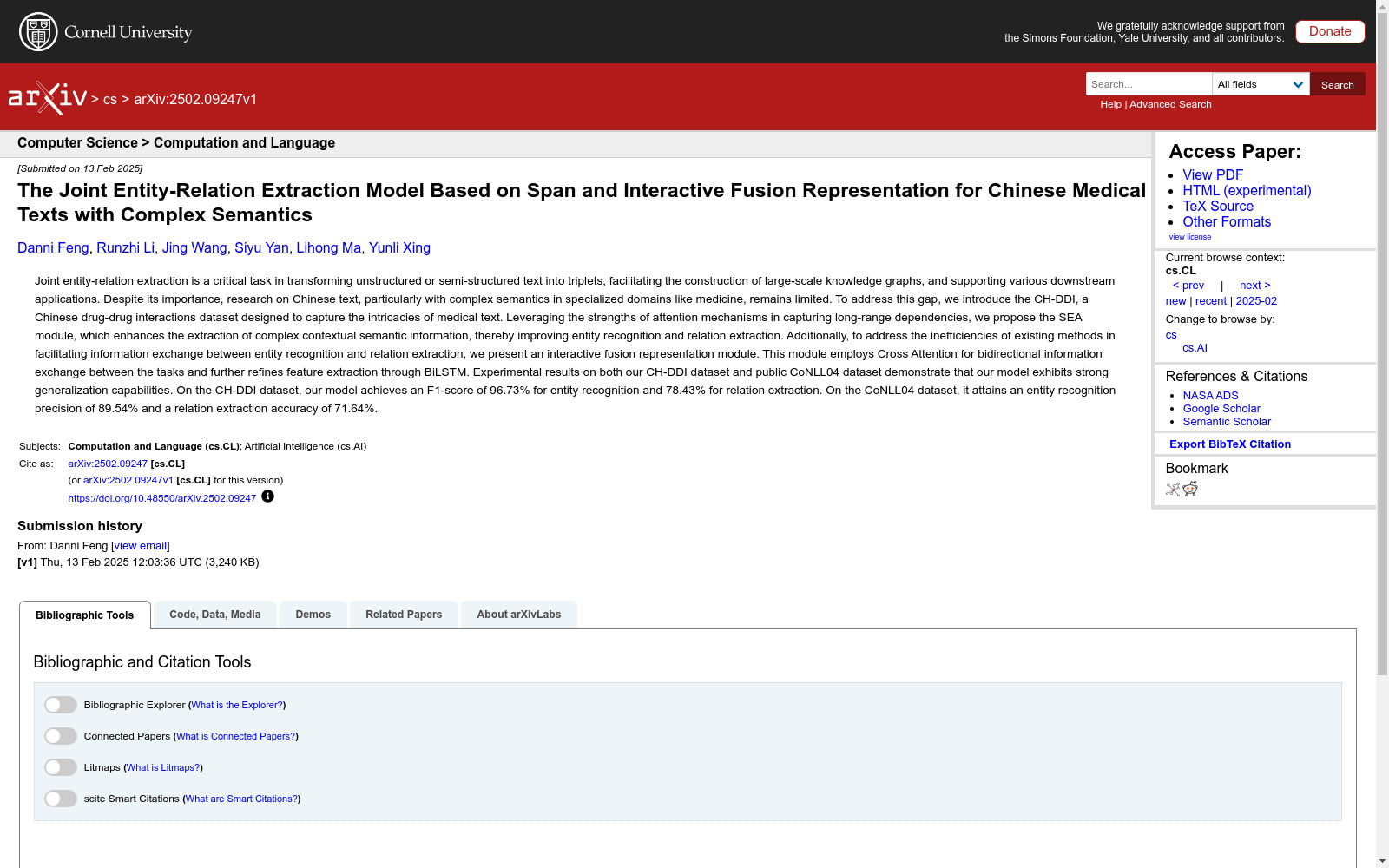The height and width of the screenshot is (868, 1389).
Task: Open Other Formats link
Action: 1227,221
